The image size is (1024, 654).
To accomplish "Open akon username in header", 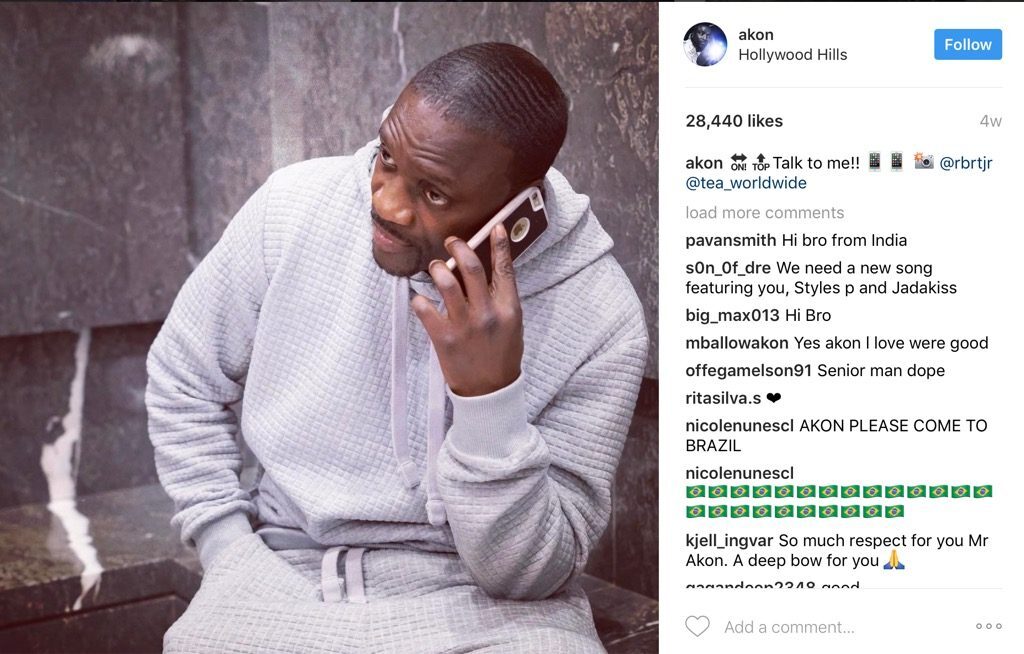I will pyautogui.click(x=756, y=35).
